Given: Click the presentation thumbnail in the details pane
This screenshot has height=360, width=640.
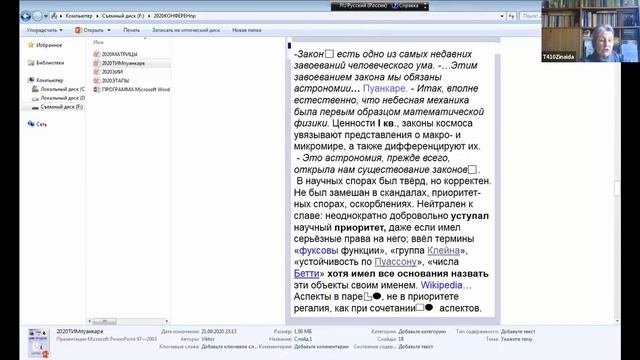Looking at the screenshot, I should click(38, 342).
